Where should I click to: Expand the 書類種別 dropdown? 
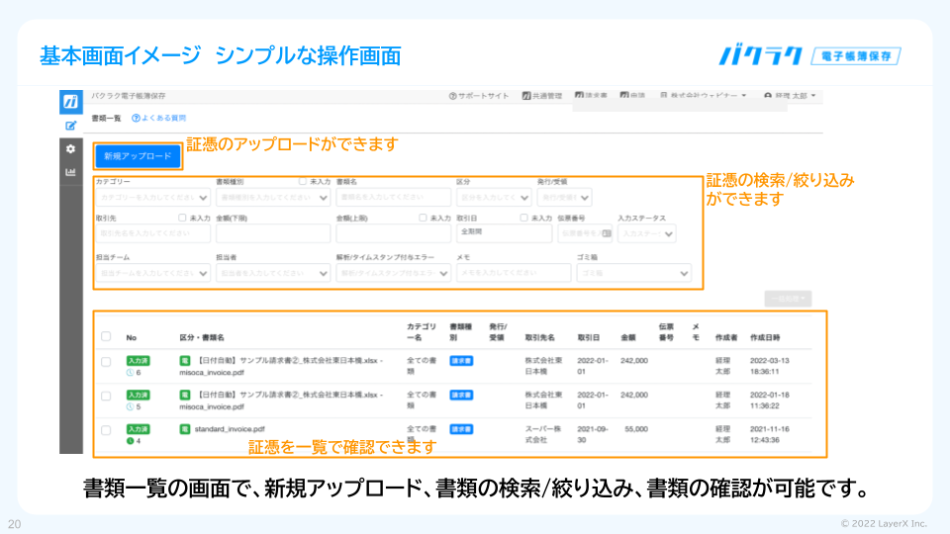click(273, 198)
